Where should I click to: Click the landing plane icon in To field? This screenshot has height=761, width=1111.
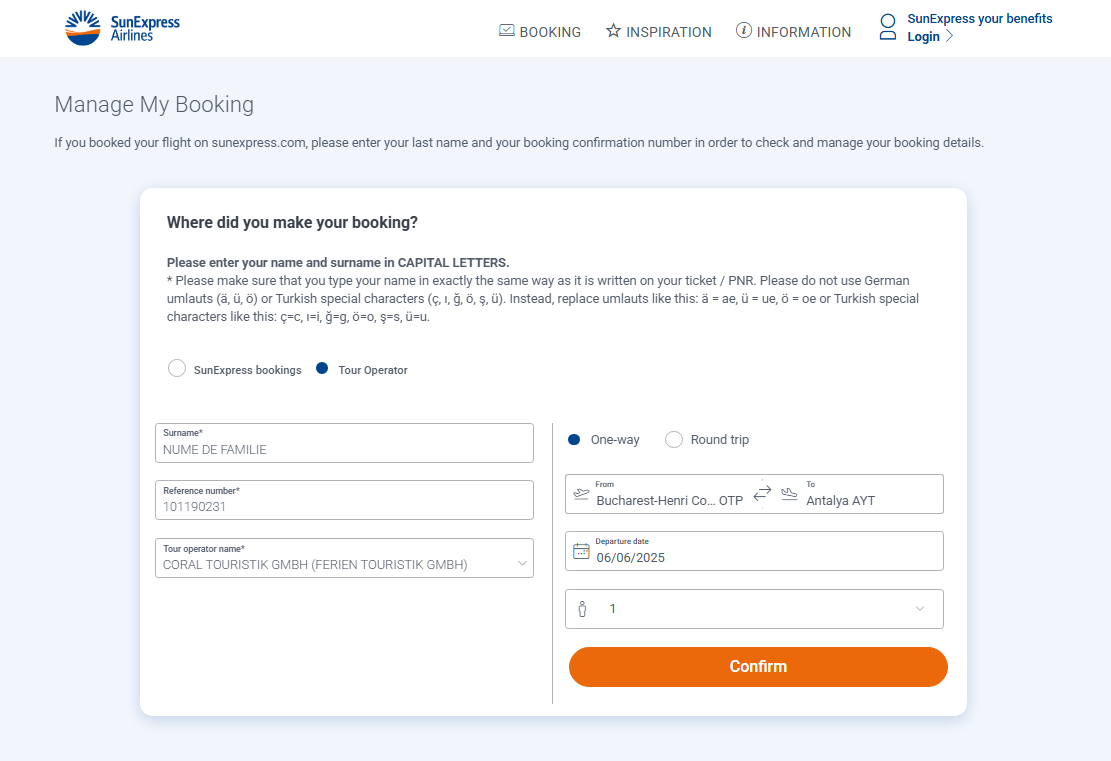(x=789, y=494)
